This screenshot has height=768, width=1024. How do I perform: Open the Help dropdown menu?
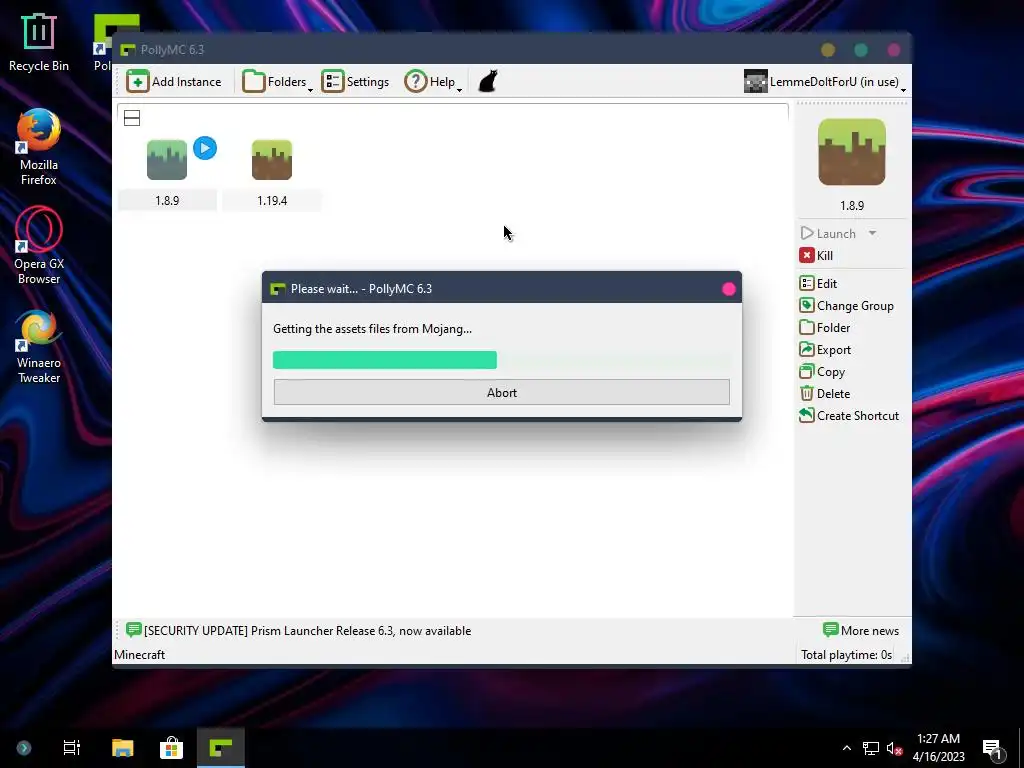433,82
